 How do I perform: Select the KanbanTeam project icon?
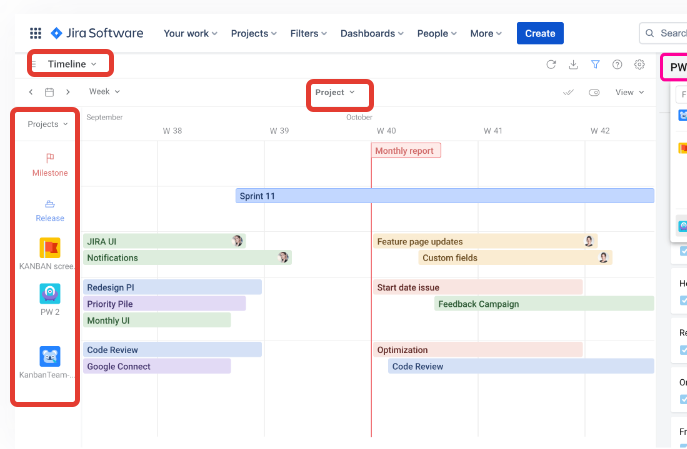click(50, 356)
